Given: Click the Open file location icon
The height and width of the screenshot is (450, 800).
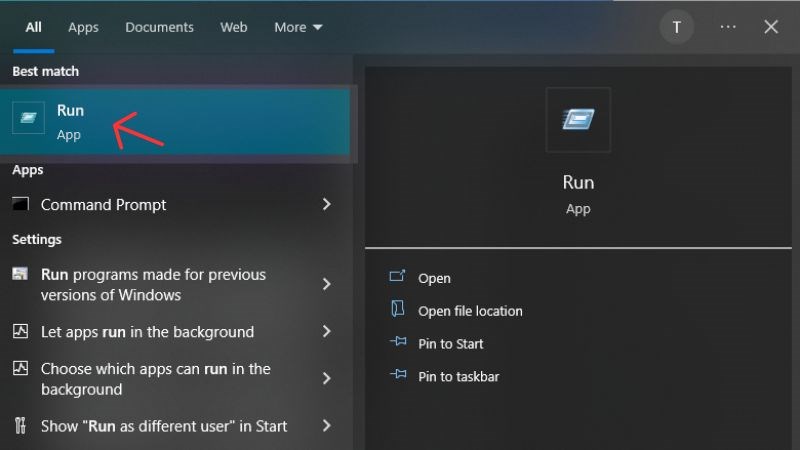Looking at the screenshot, I should [397, 309].
